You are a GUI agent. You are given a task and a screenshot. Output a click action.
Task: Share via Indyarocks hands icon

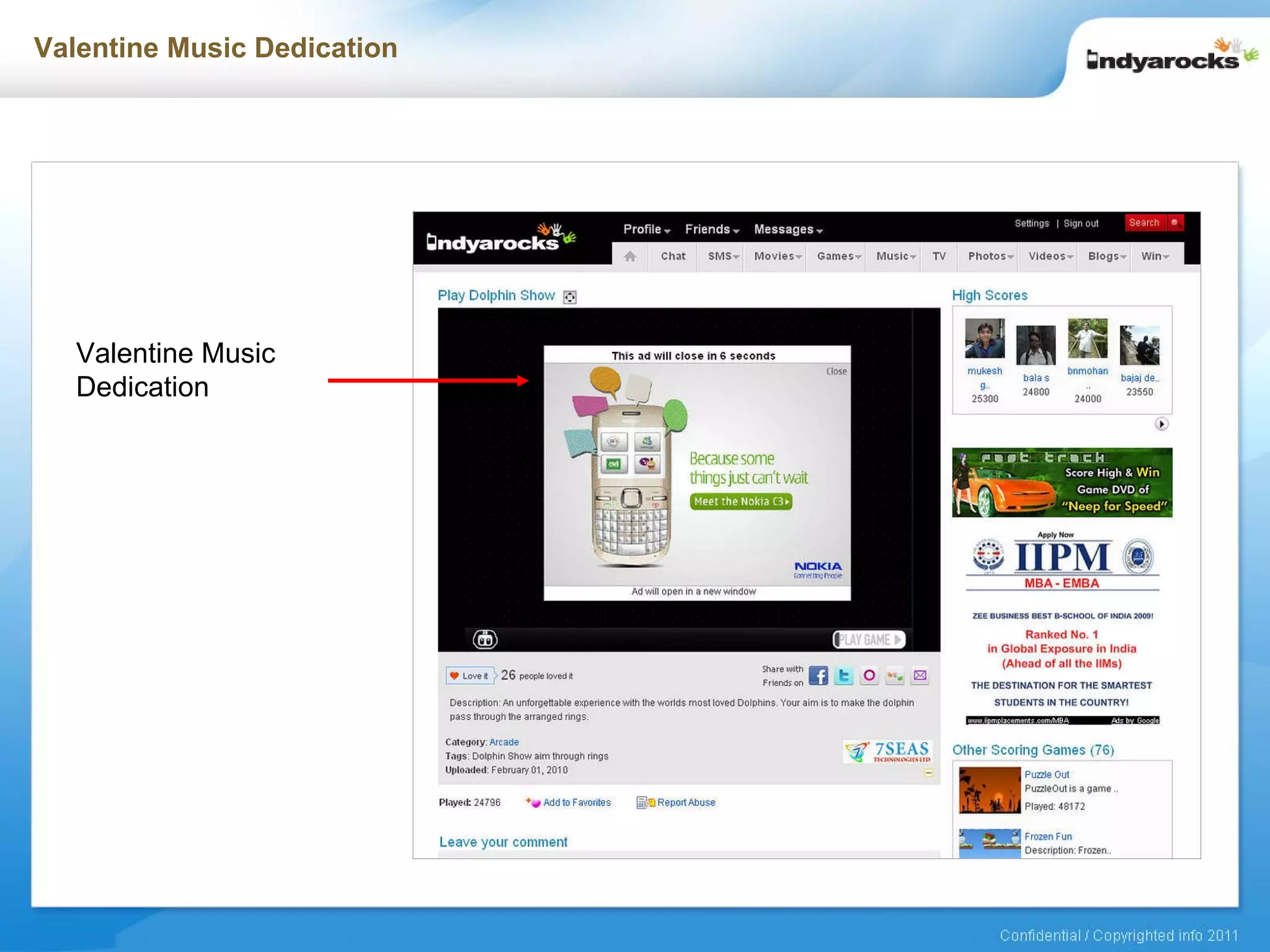(x=895, y=676)
